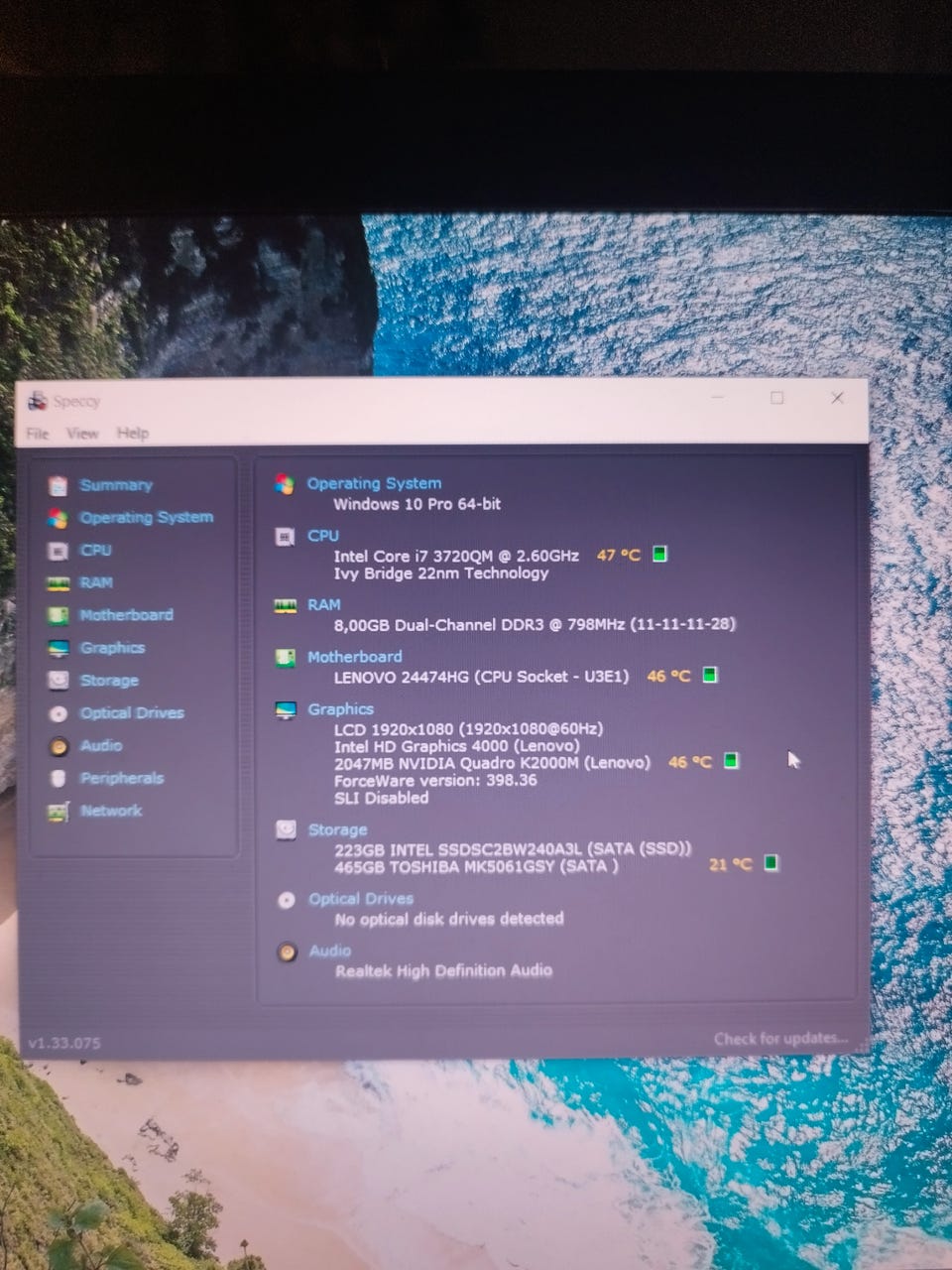952x1270 pixels.
Task: Click version number v1.33.075 in status bar
Action: pos(64,1044)
